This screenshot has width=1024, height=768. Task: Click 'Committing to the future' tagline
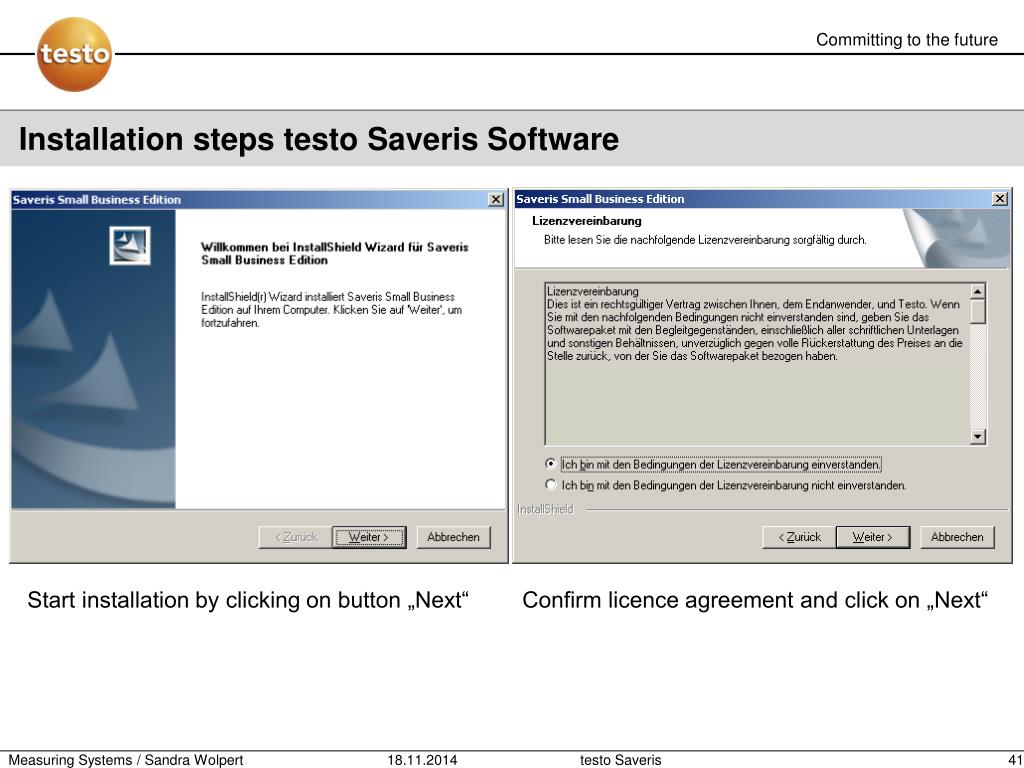906,40
